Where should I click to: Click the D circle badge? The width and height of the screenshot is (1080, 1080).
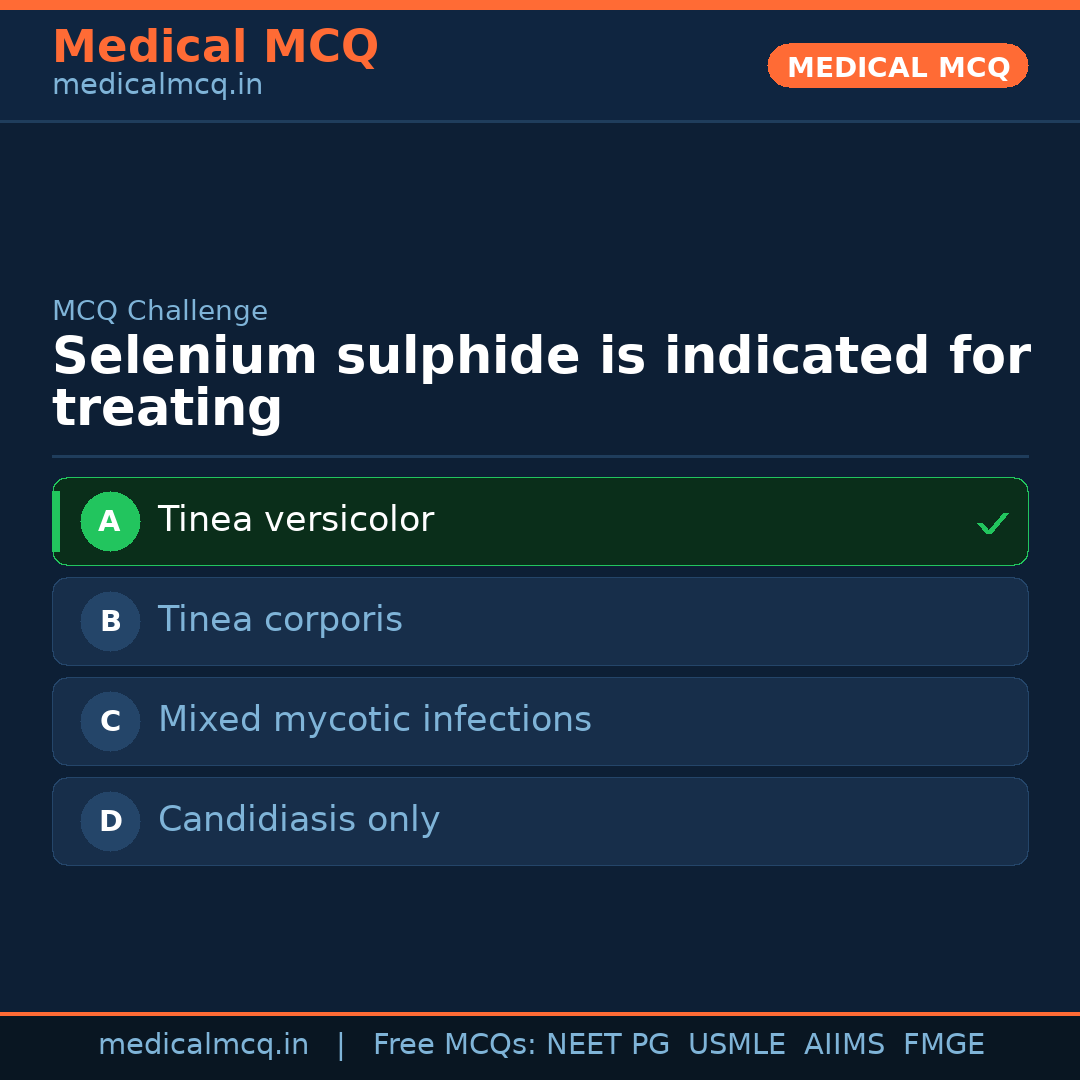[110, 821]
